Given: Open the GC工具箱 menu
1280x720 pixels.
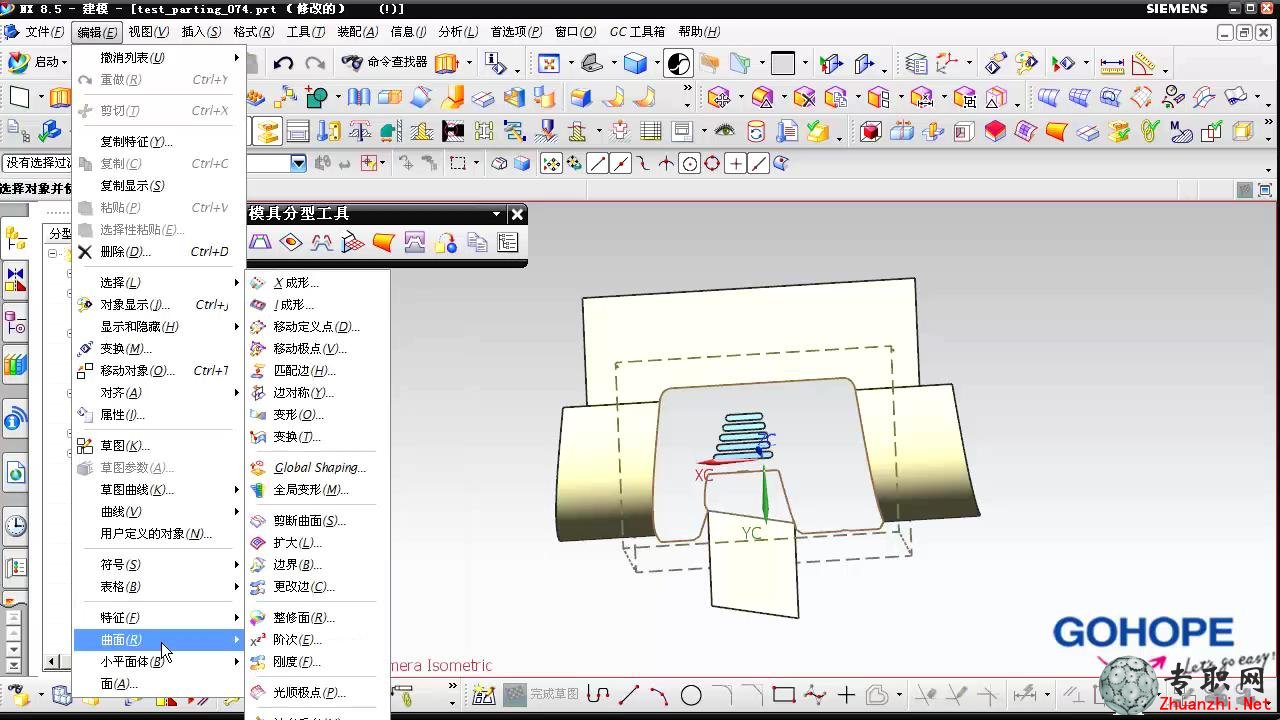Looking at the screenshot, I should pos(637,32).
